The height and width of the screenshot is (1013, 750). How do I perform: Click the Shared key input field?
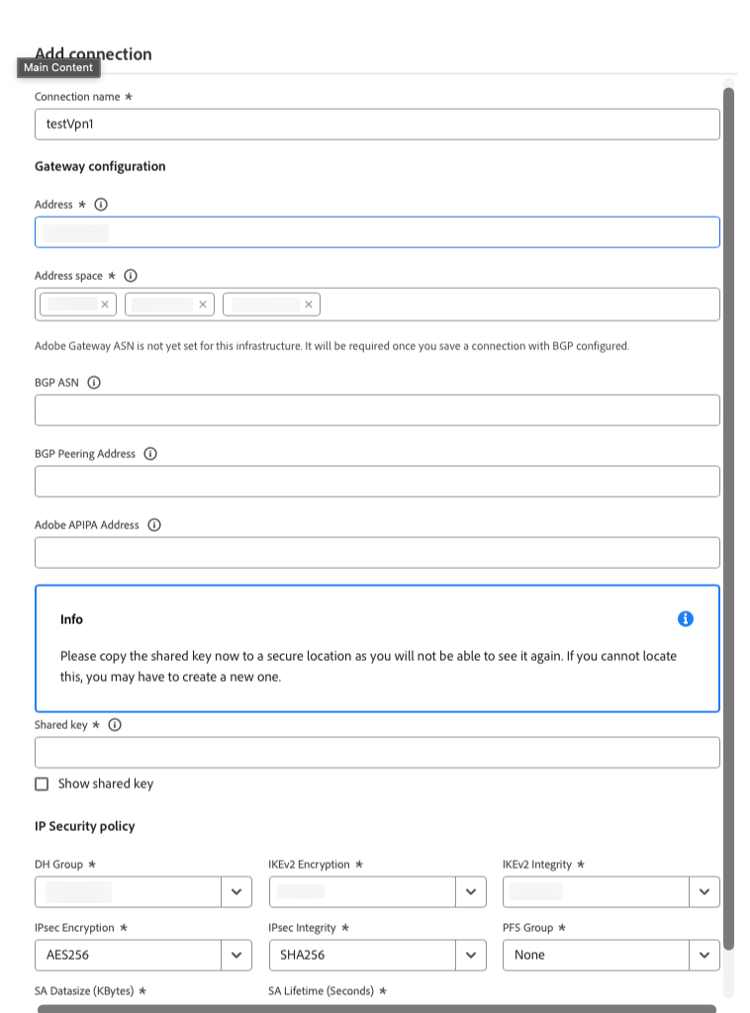pyautogui.click(x=377, y=753)
